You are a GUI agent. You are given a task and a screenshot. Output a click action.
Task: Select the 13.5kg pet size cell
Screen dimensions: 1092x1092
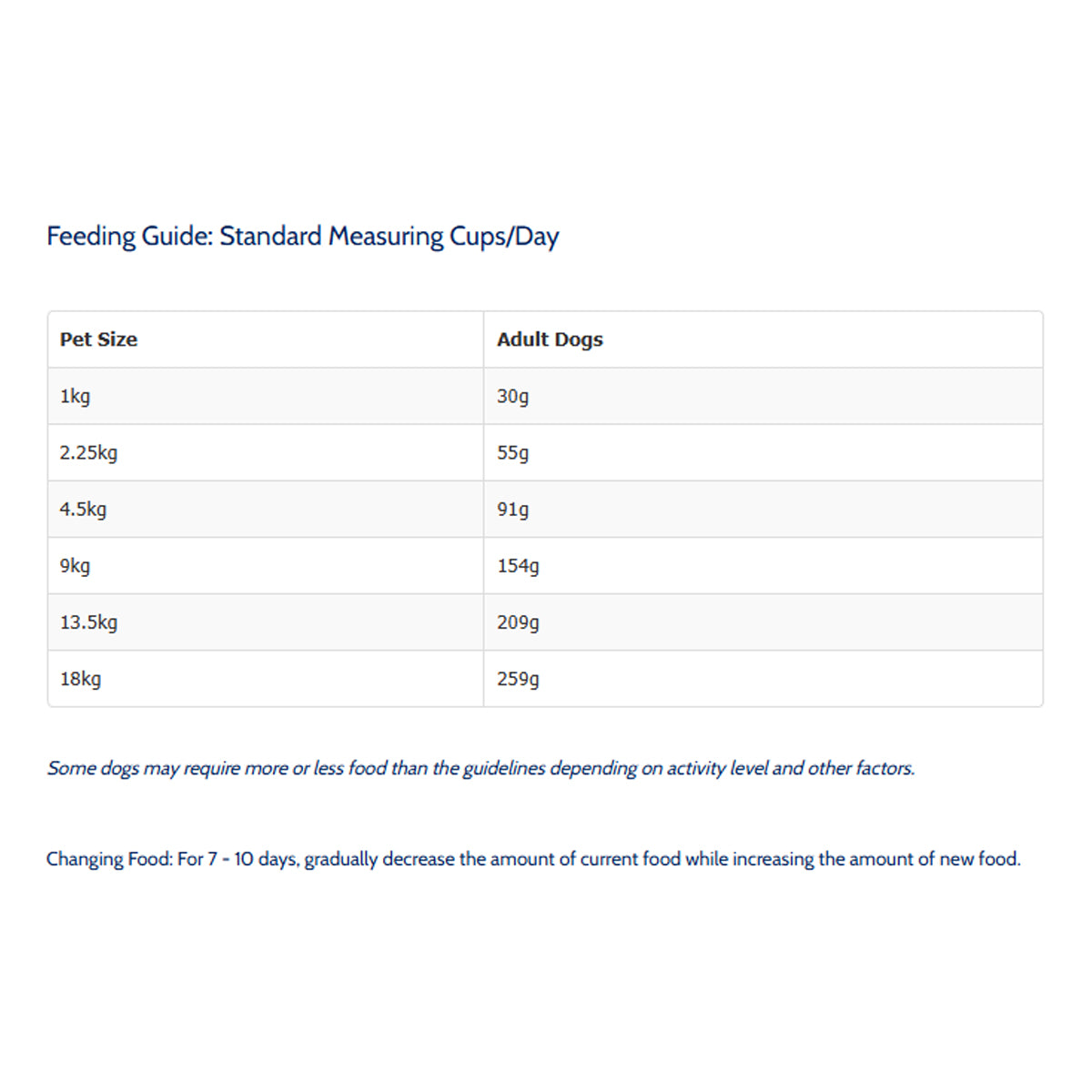coord(88,622)
